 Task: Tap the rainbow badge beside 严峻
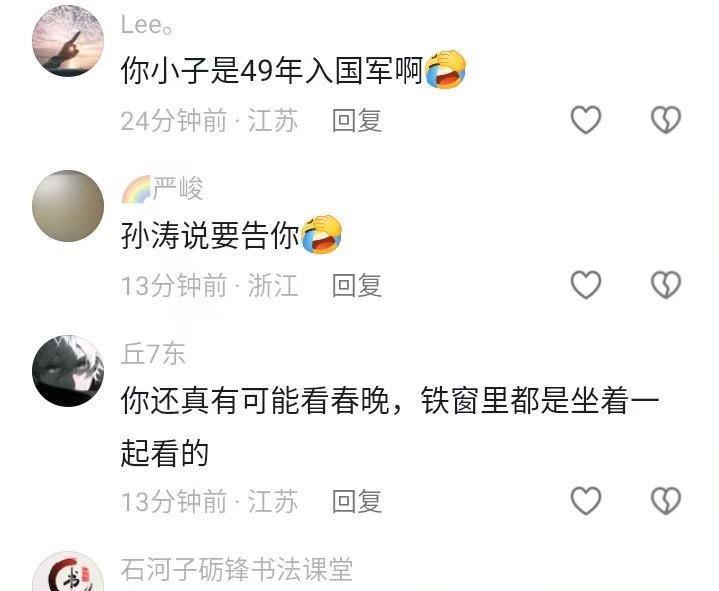(136, 189)
